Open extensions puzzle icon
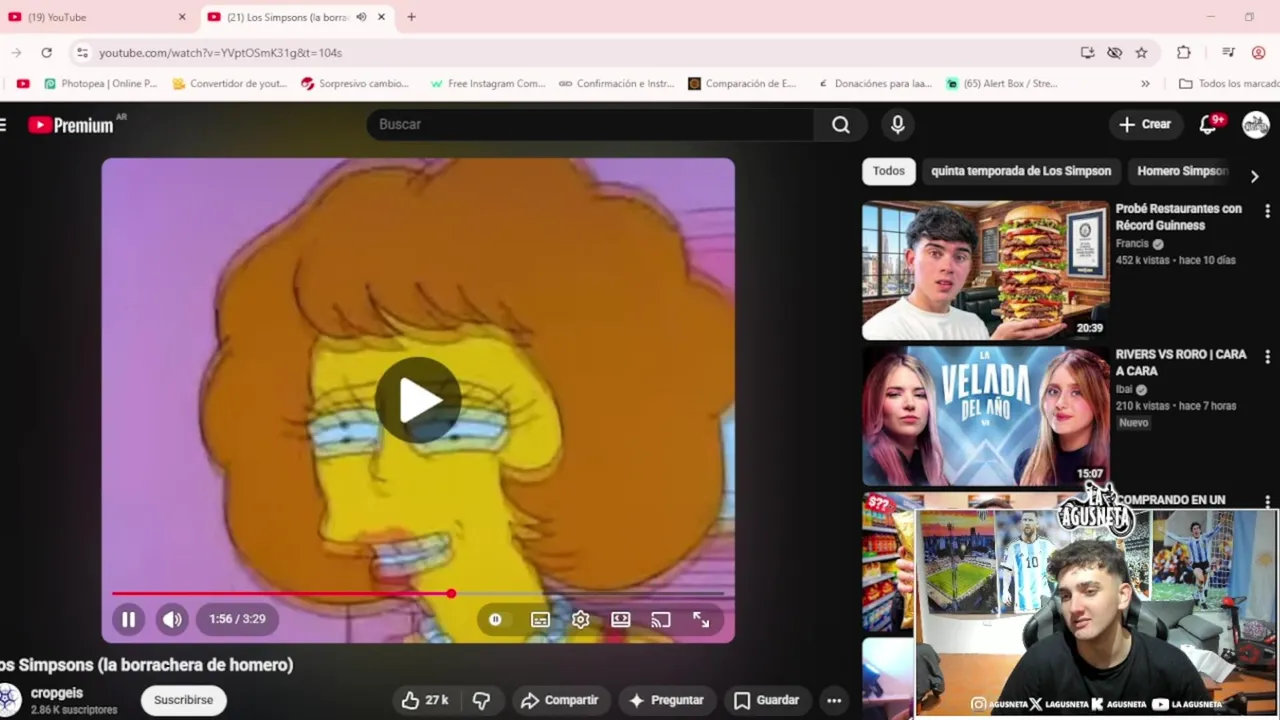The width and height of the screenshot is (1280, 720). click(x=1184, y=53)
